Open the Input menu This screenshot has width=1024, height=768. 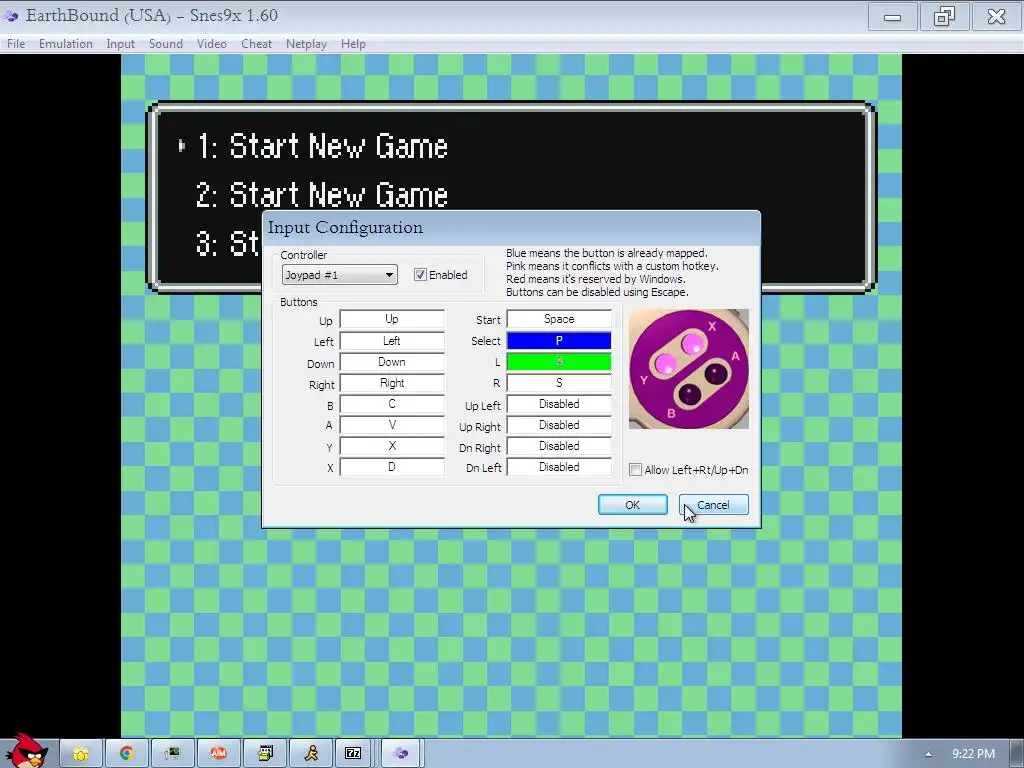tap(120, 44)
